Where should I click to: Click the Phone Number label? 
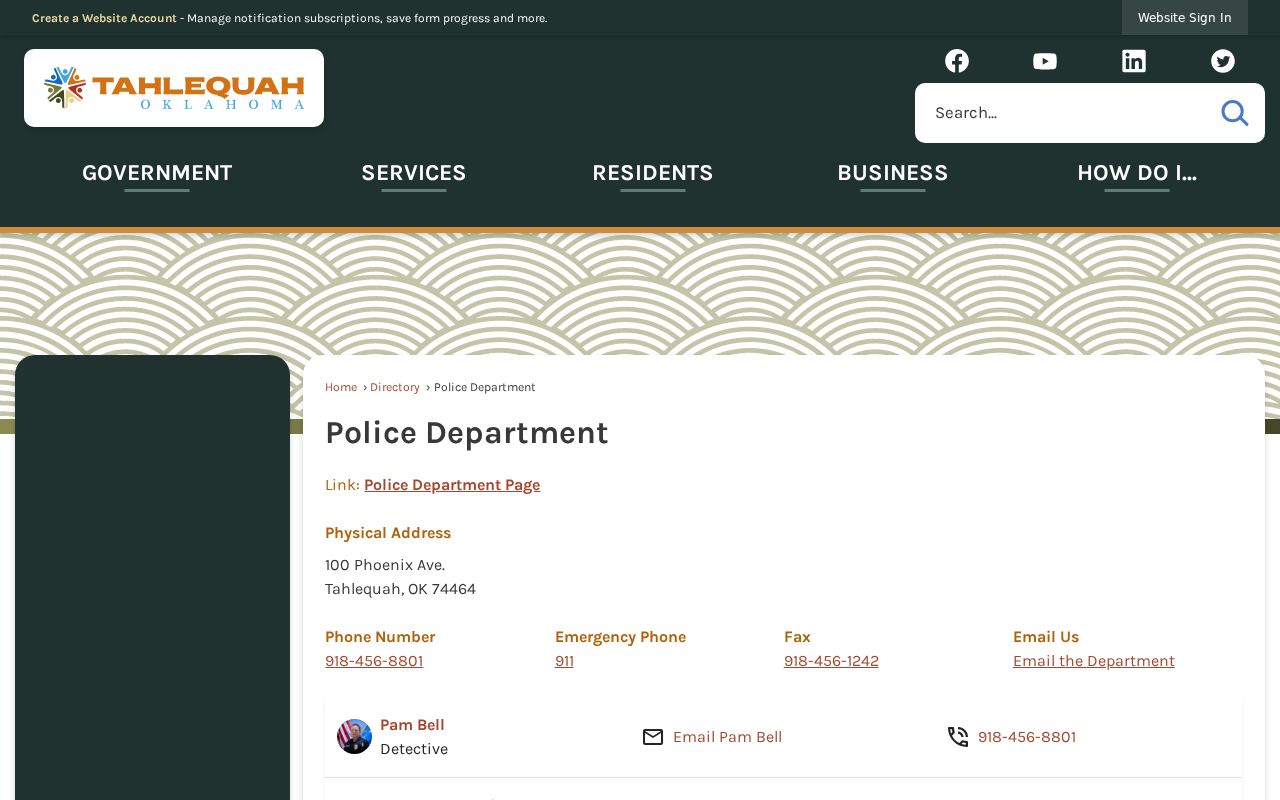[380, 637]
